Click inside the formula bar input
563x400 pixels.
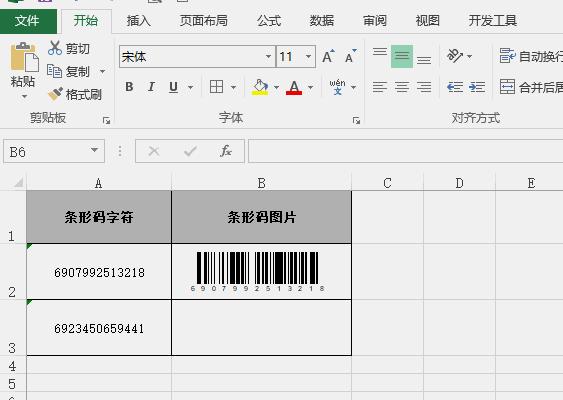point(406,151)
